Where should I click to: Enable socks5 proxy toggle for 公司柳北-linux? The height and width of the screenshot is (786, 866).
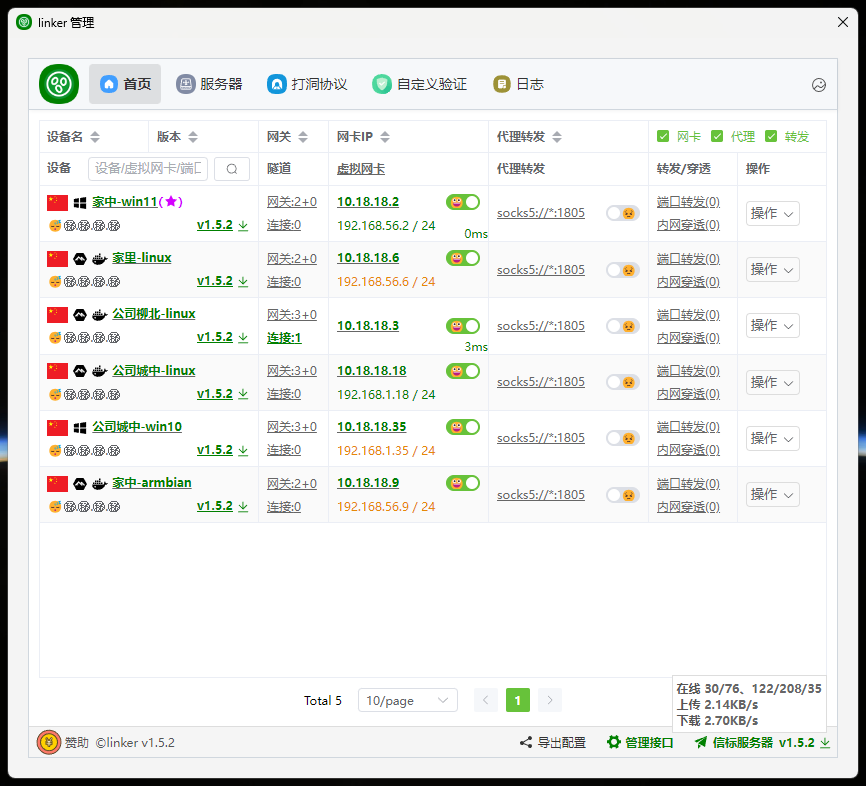pyautogui.click(x=623, y=325)
